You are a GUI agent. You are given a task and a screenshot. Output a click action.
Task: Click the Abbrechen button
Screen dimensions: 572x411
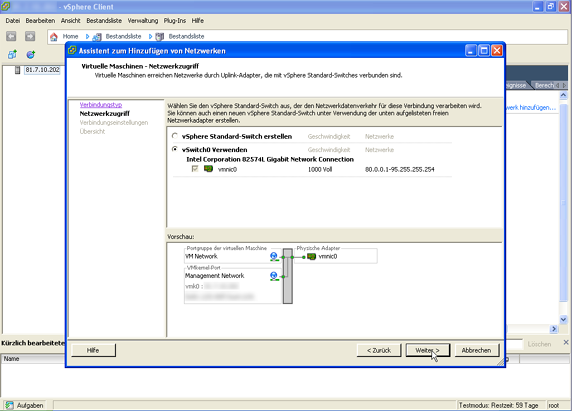coord(476,350)
